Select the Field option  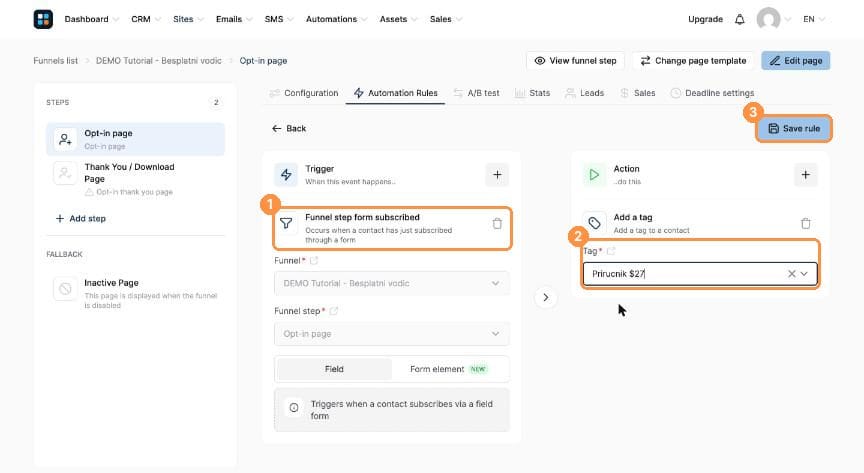[334, 369]
